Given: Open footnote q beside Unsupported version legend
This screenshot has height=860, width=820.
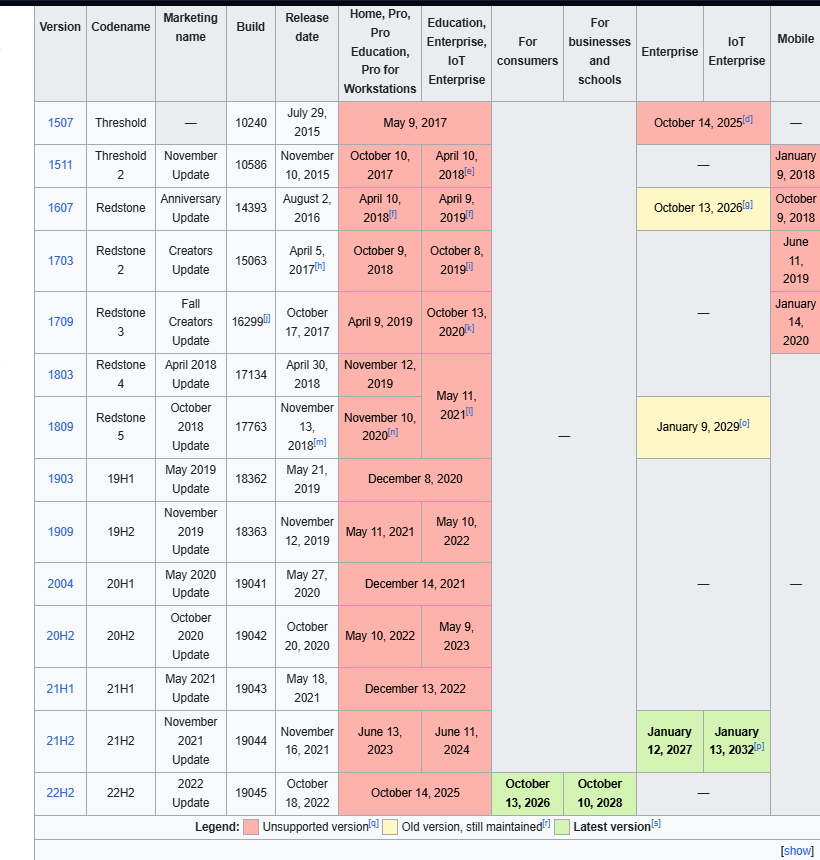Looking at the screenshot, I should [374, 823].
